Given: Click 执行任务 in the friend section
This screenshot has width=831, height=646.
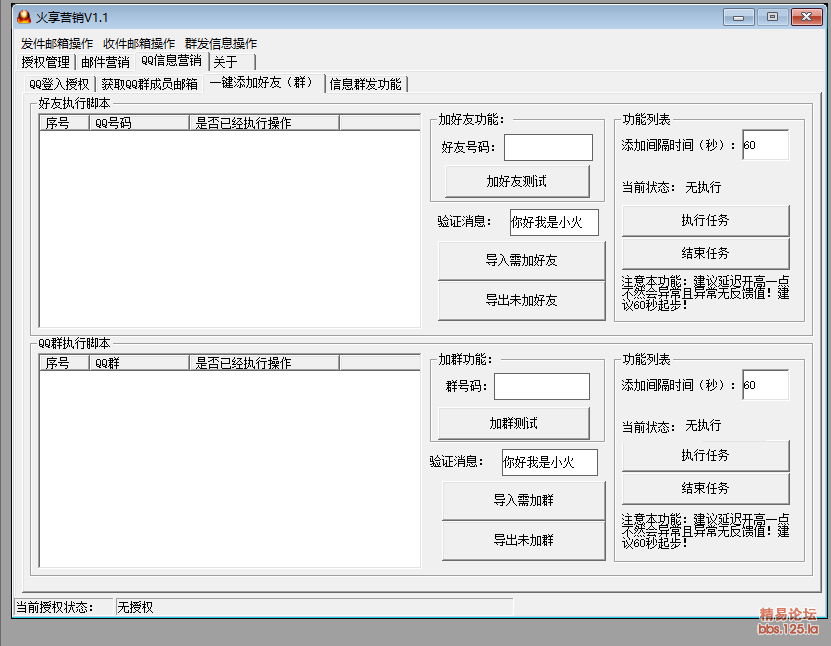Looking at the screenshot, I should pyautogui.click(x=705, y=220).
